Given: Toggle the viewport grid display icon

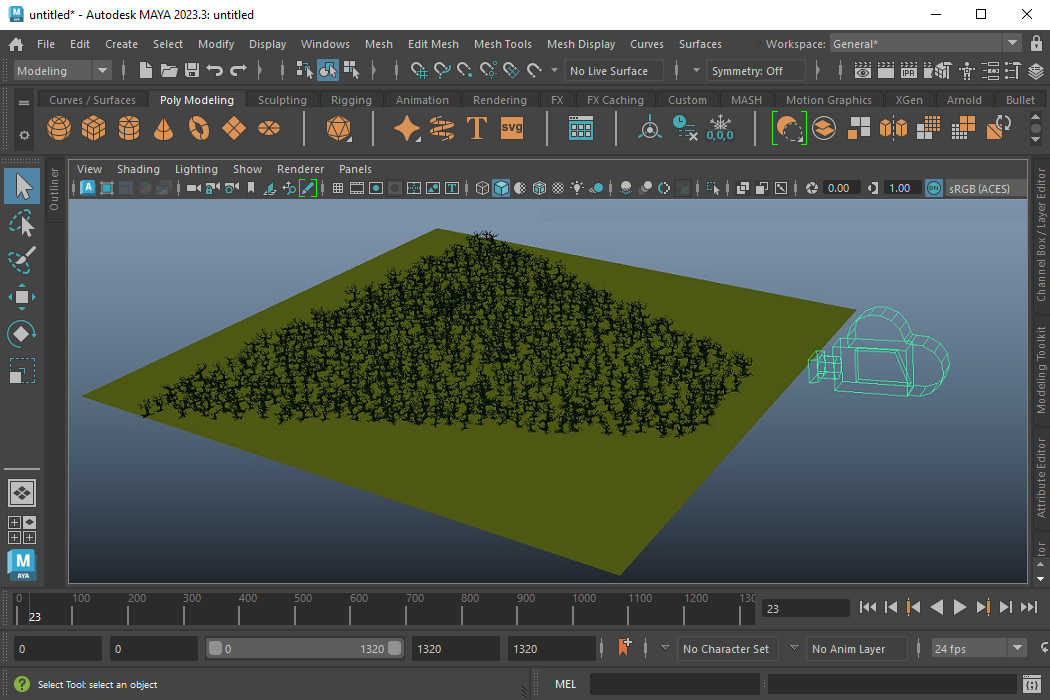Looking at the screenshot, I should [338, 188].
